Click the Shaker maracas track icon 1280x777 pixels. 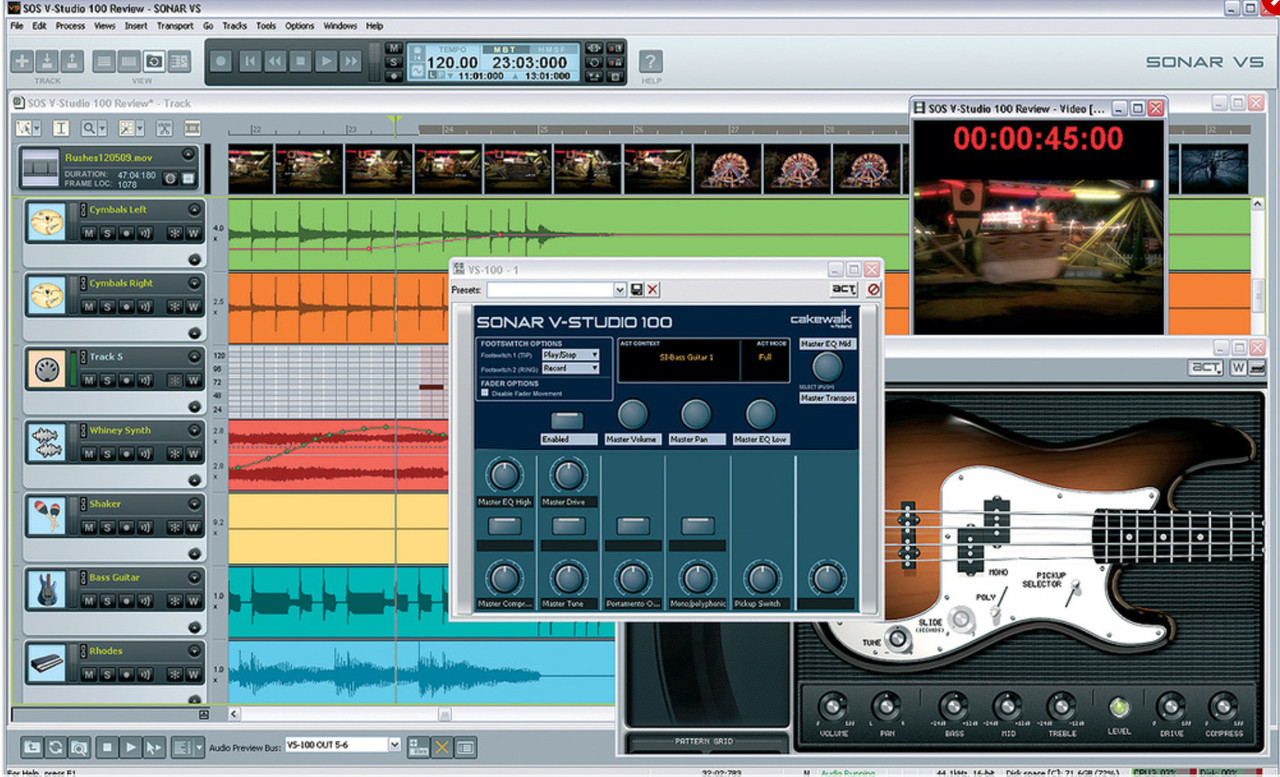(x=46, y=518)
